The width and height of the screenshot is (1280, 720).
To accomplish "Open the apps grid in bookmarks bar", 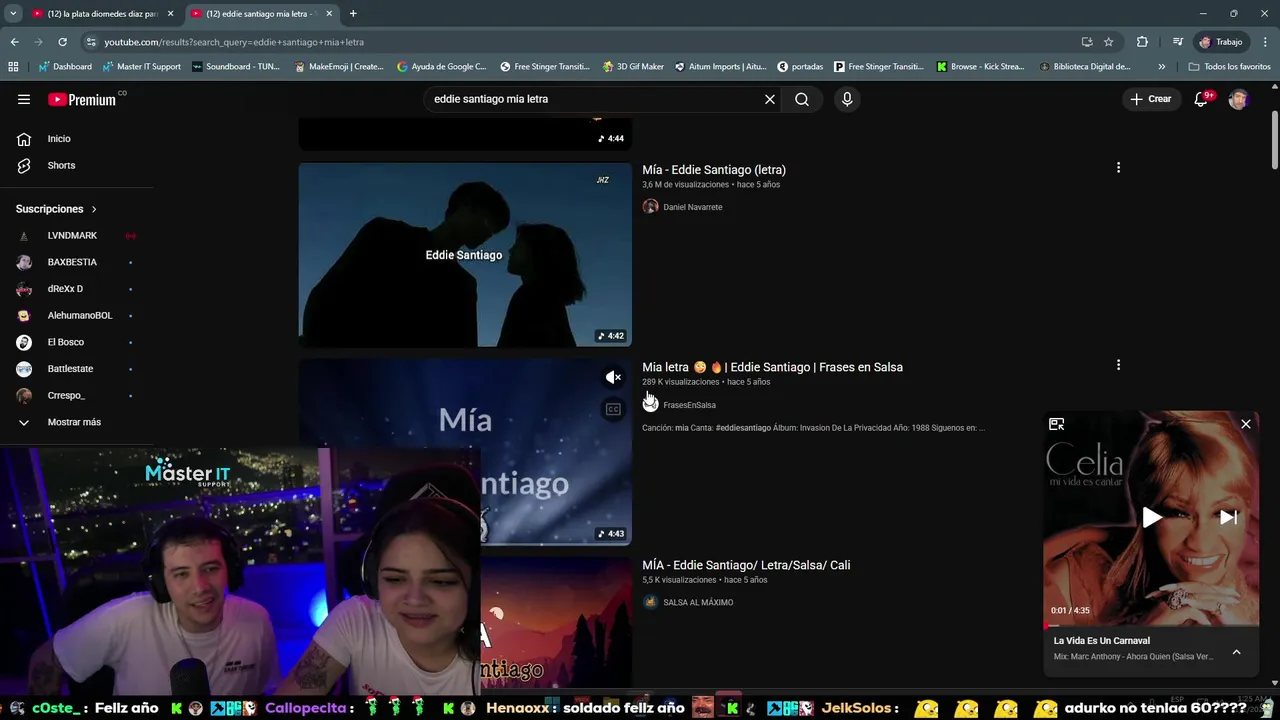I will 13,67.
